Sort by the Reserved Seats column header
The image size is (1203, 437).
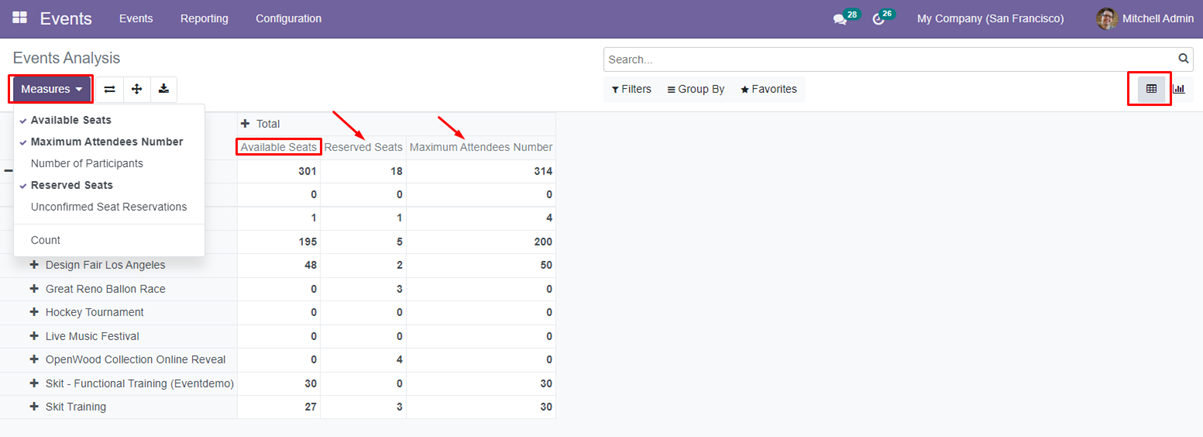click(x=363, y=147)
